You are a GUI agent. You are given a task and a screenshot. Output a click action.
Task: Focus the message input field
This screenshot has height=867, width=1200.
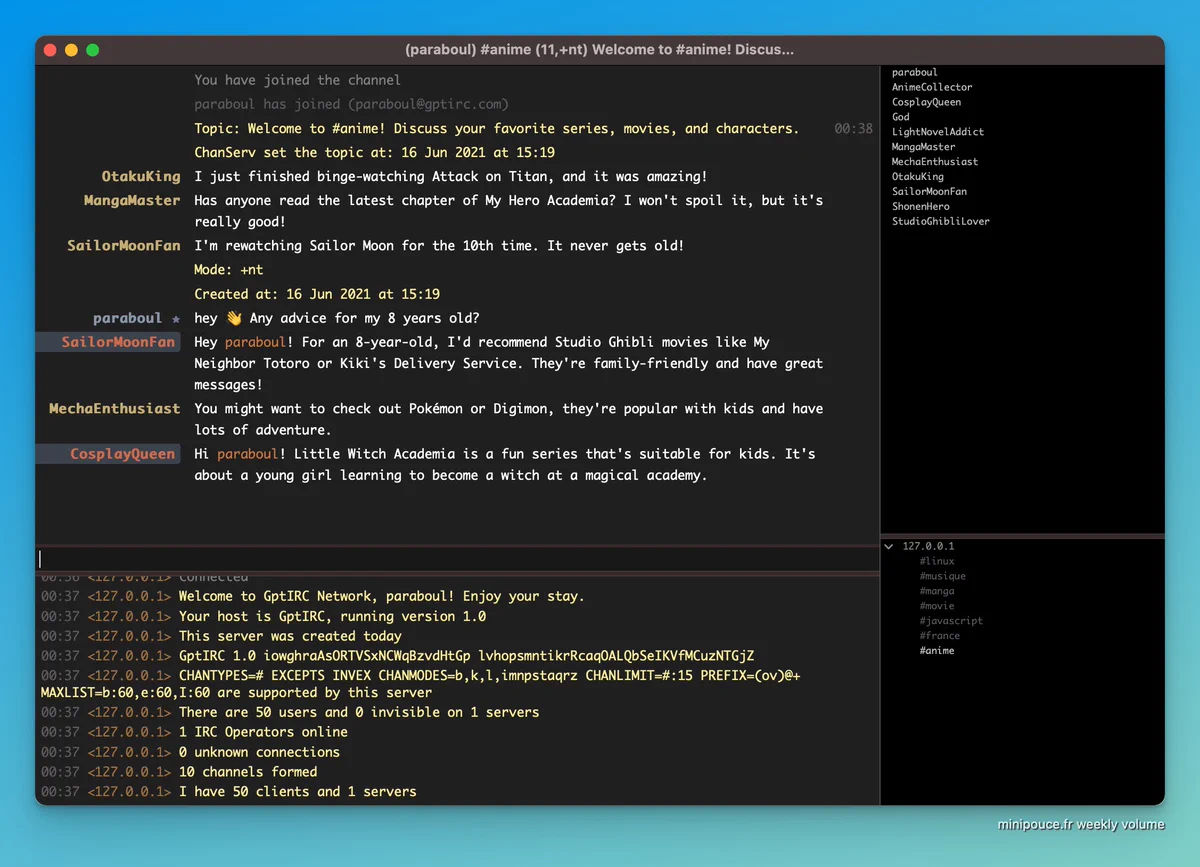[457, 559]
